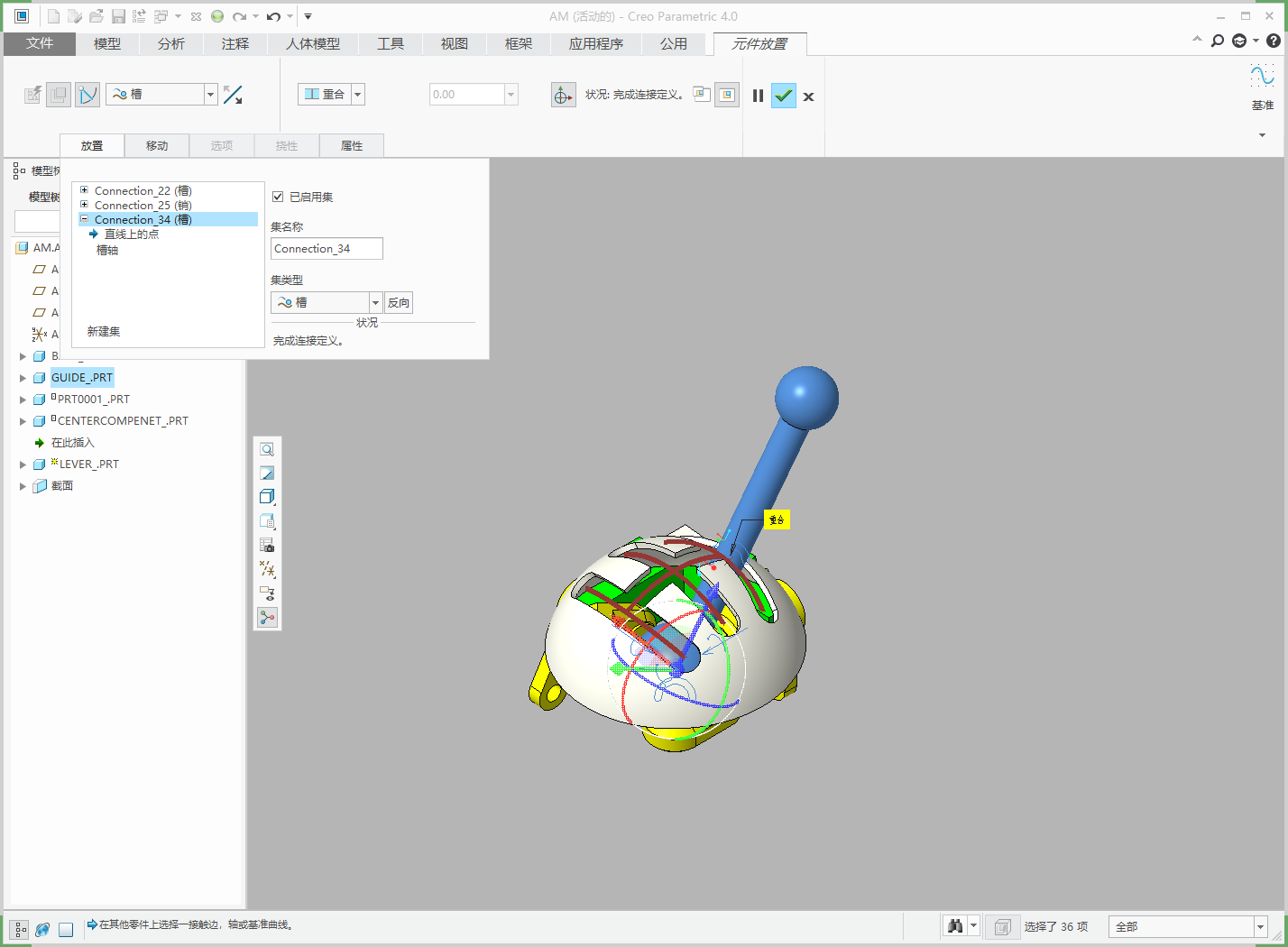This screenshot has width=1288, height=947.
Task: Show component in assembly window icon
Action: (727, 95)
